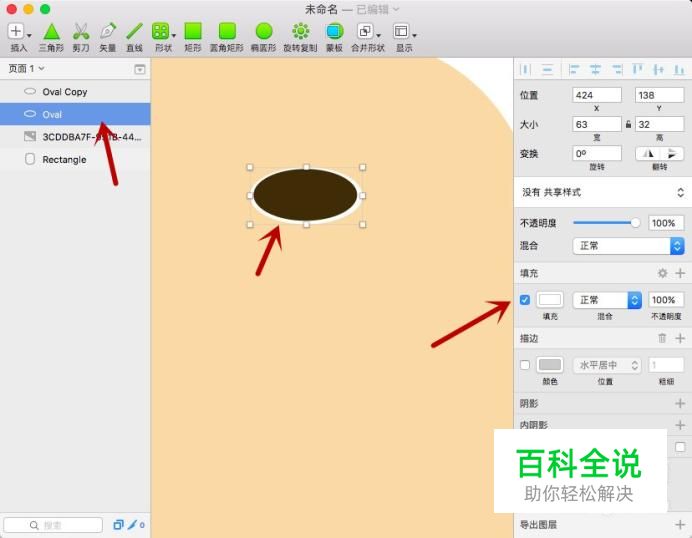Select the Vector (矢量) pen tool

tap(108, 37)
